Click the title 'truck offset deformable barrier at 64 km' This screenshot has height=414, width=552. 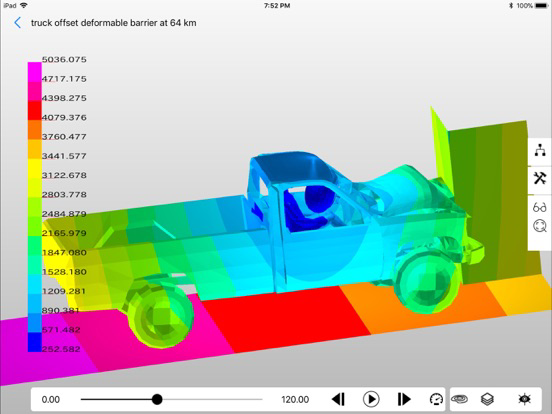(x=114, y=23)
